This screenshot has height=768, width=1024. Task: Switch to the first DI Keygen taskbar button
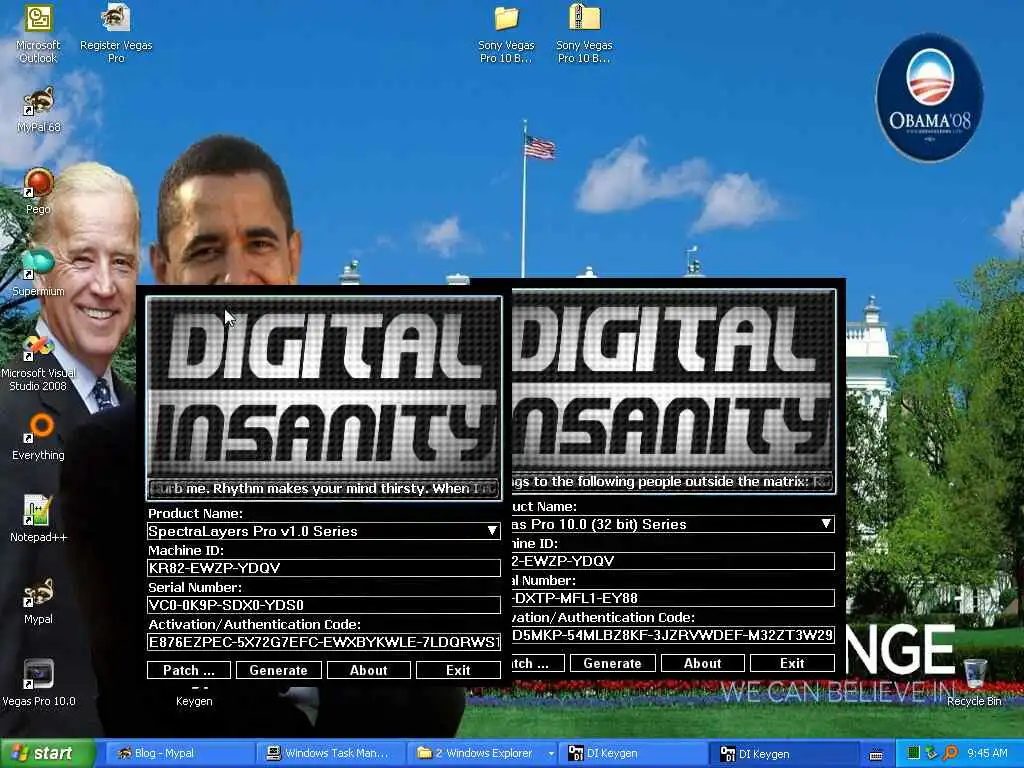(x=633, y=753)
